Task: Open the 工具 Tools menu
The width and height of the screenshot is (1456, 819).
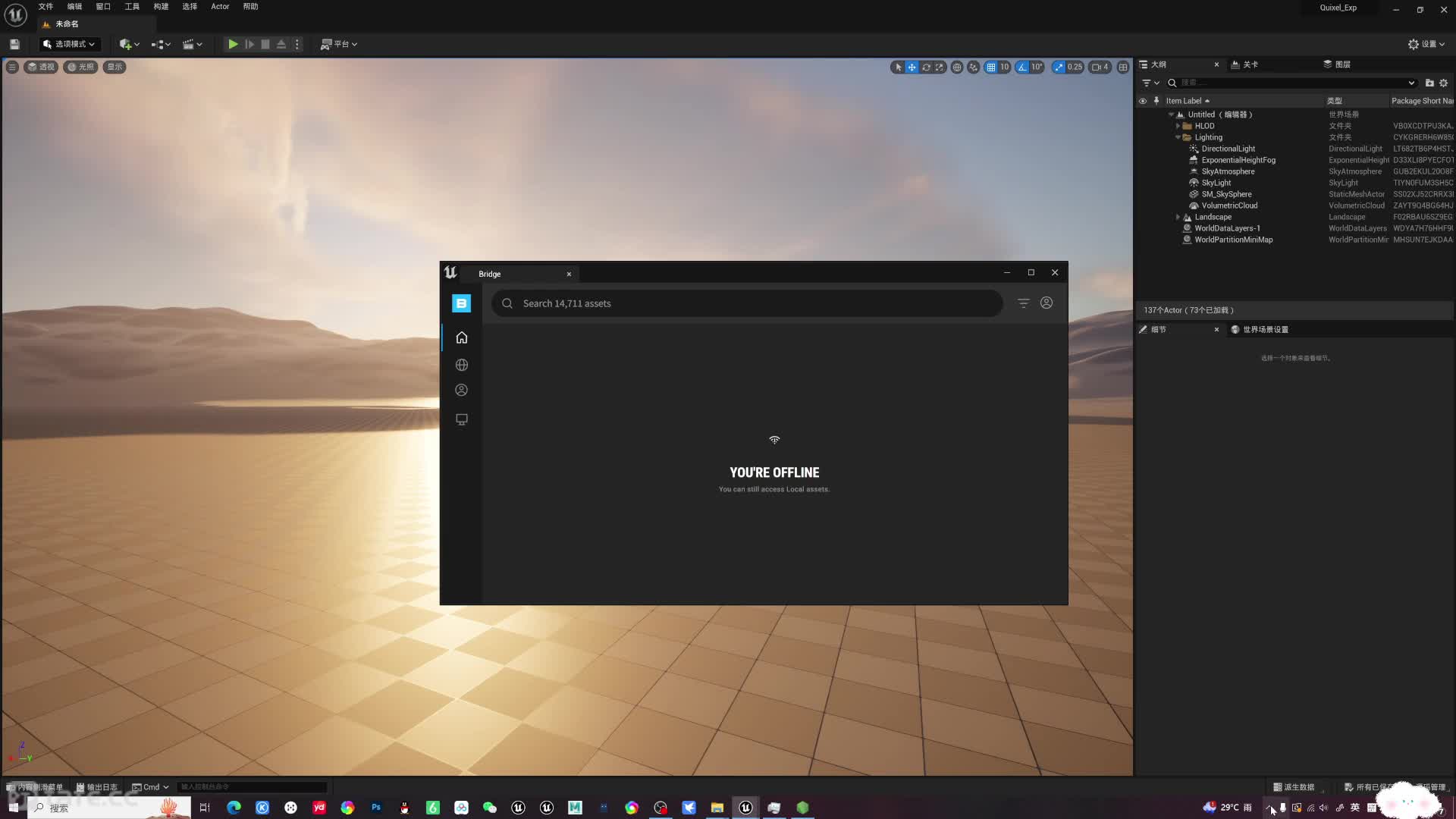Action: point(132,7)
